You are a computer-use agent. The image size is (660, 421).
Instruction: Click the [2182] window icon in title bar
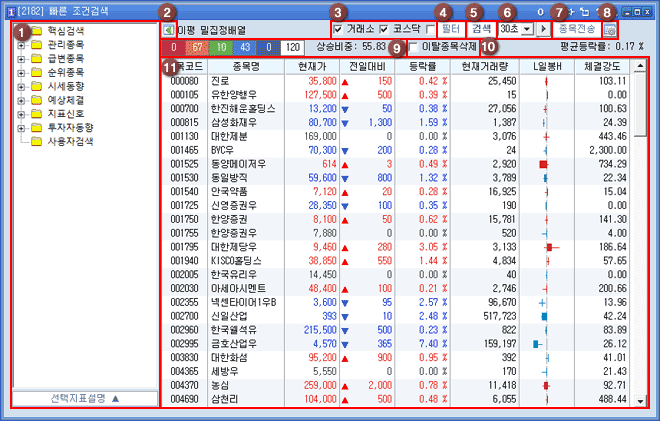(9, 9)
